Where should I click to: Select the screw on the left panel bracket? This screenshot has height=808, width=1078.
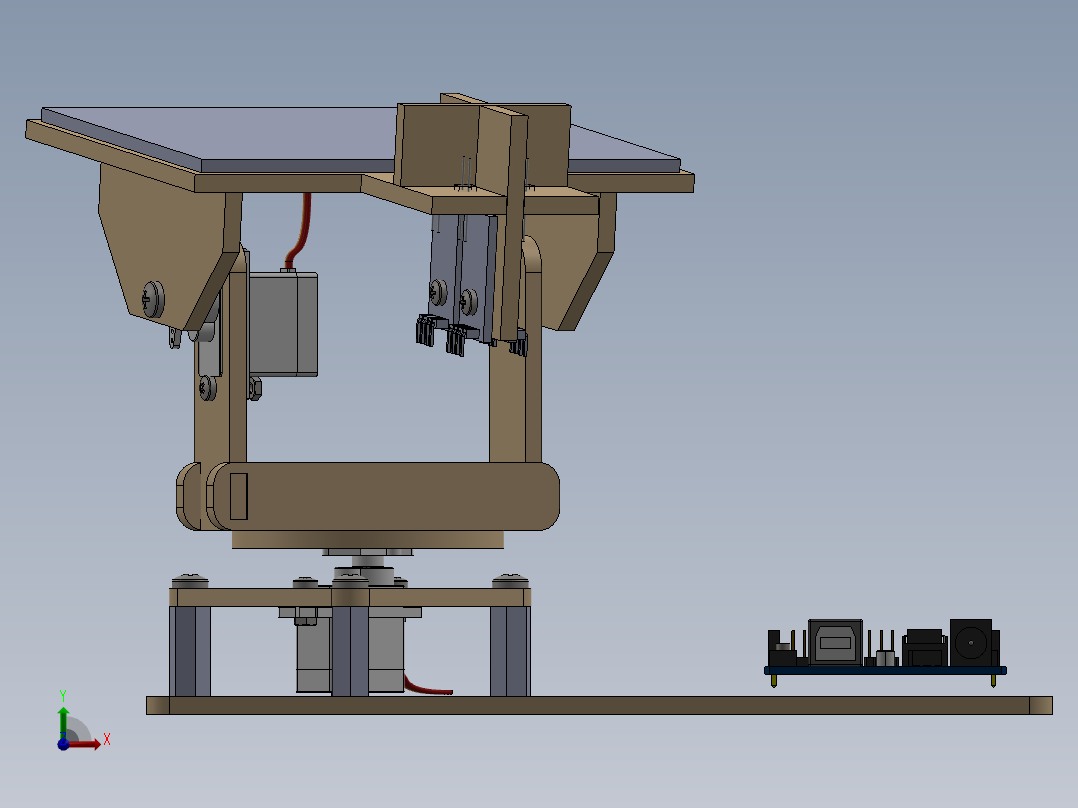point(153,299)
